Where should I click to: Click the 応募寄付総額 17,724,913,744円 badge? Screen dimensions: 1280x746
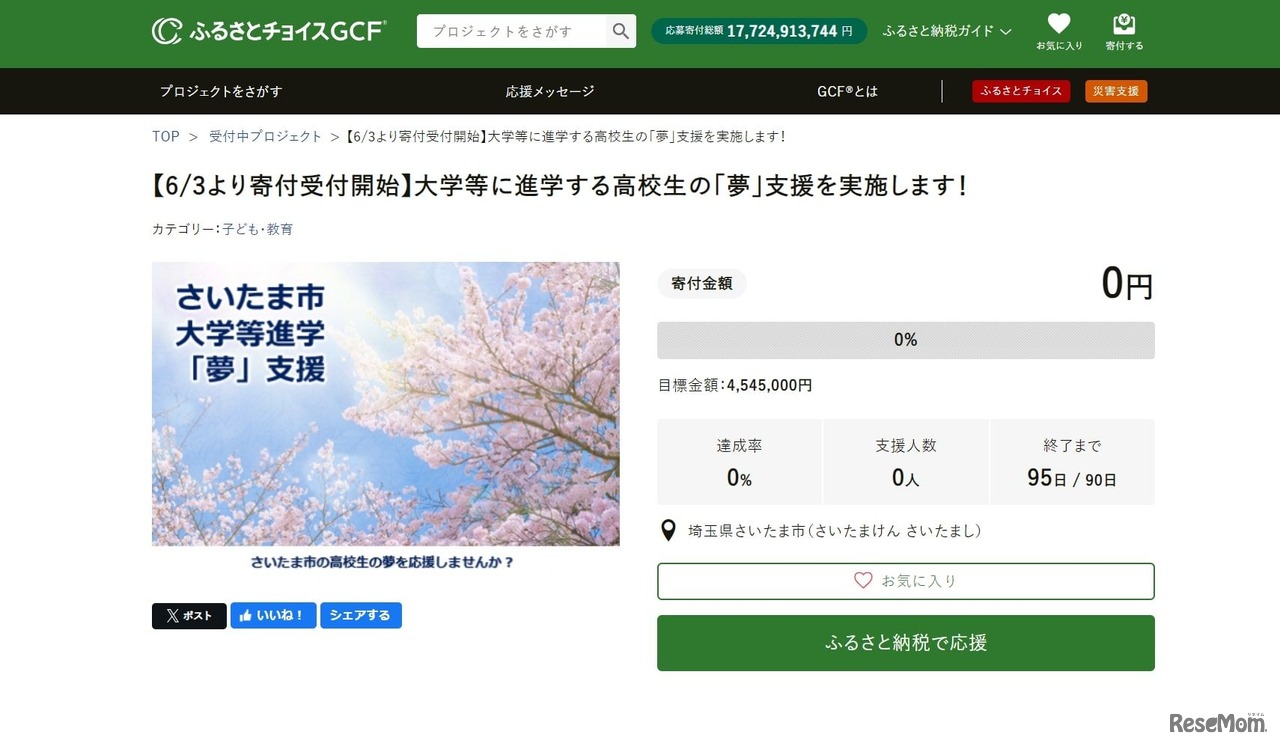(759, 31)
